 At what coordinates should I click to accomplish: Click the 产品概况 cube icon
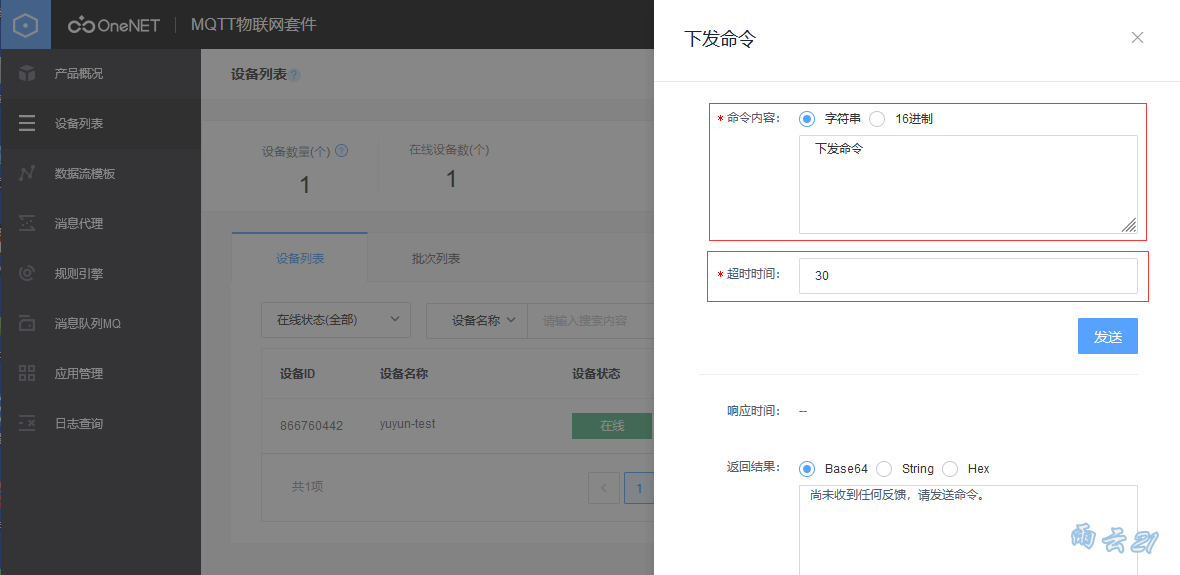tap(27, 74)
